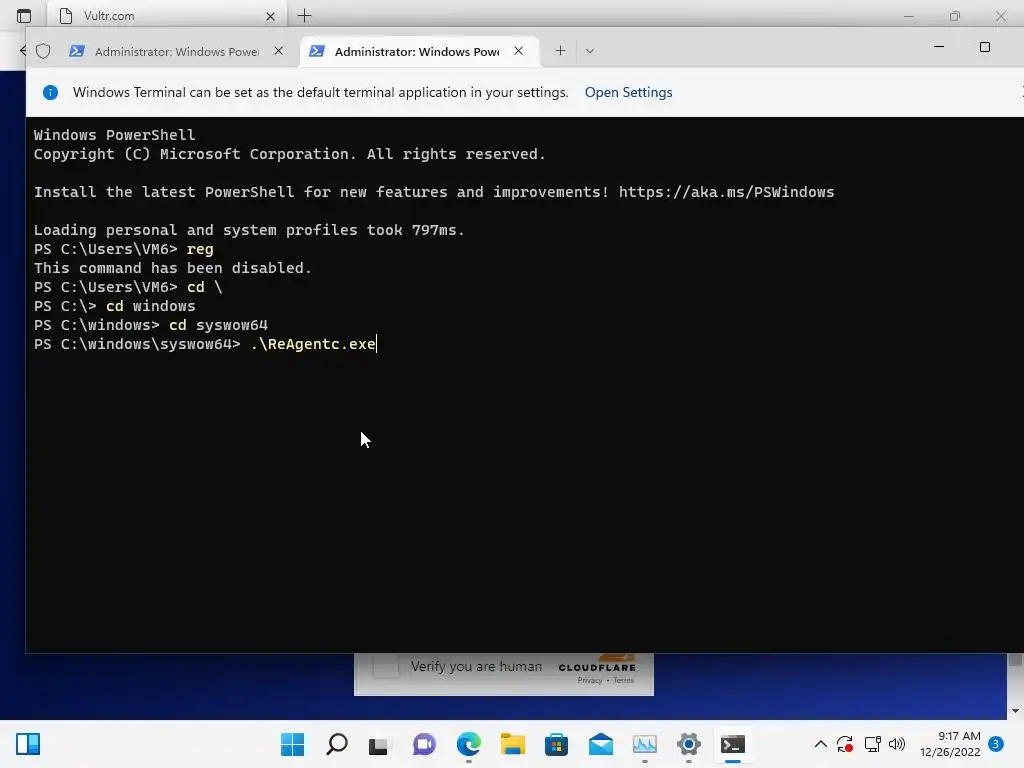
Task: Open File Explorer from the taskbar
Action: (513, 744)
